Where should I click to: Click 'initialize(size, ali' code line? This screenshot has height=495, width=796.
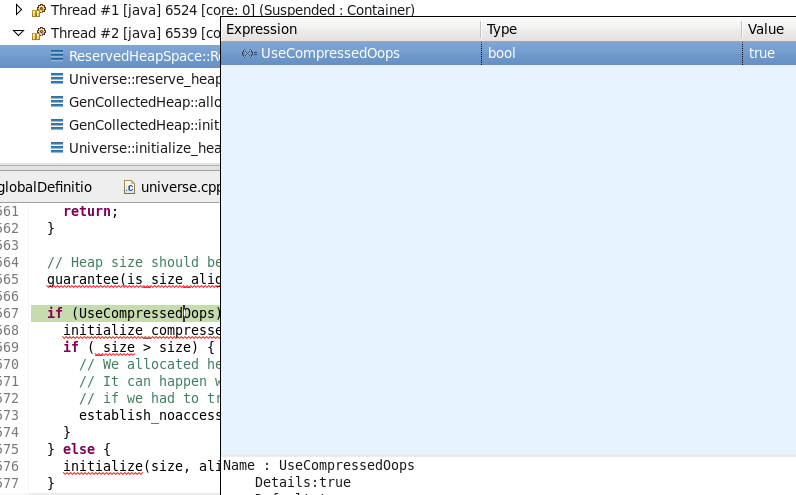pos(142,466)
